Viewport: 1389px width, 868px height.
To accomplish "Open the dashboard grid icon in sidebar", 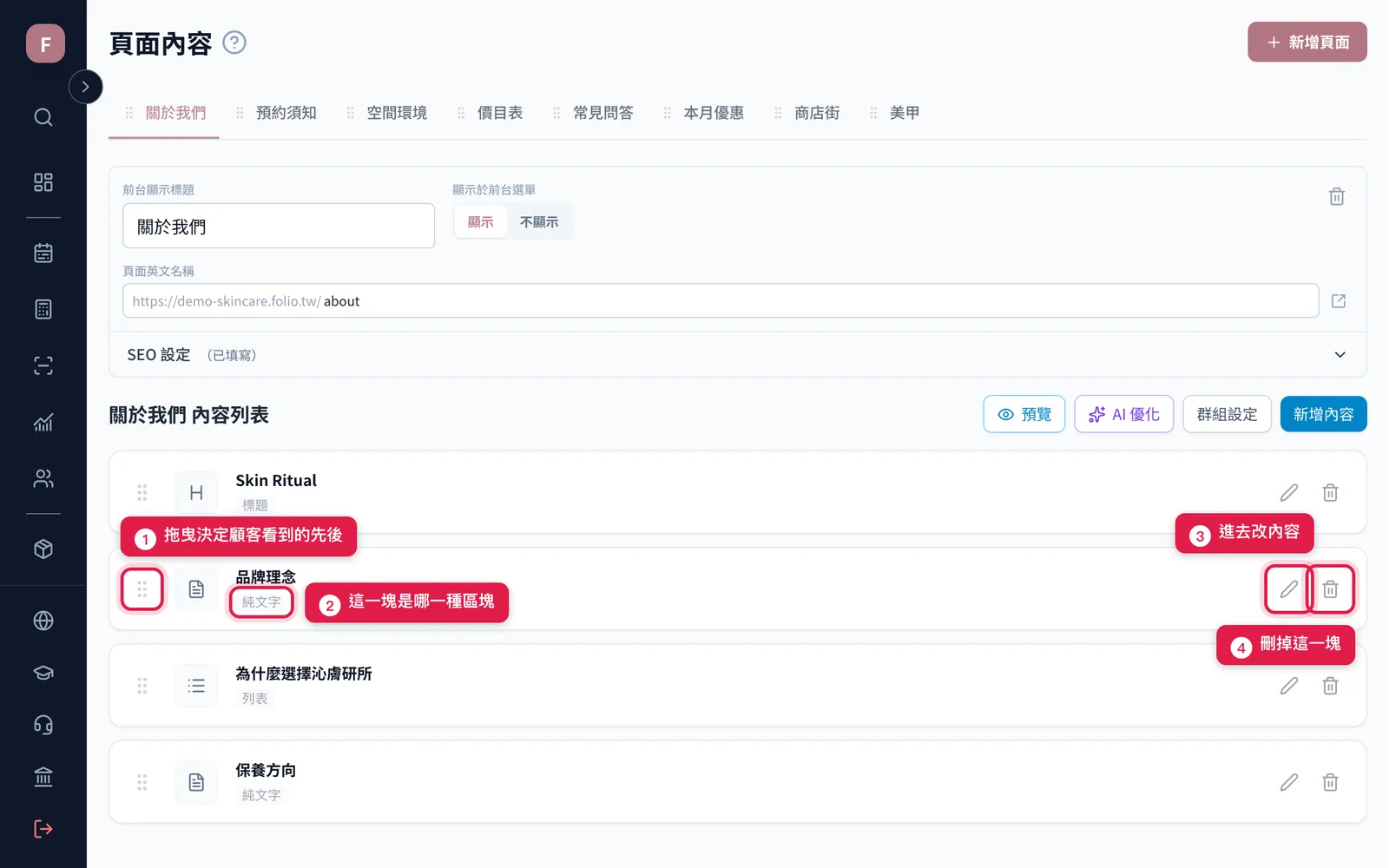I will [x=43, y=182].
